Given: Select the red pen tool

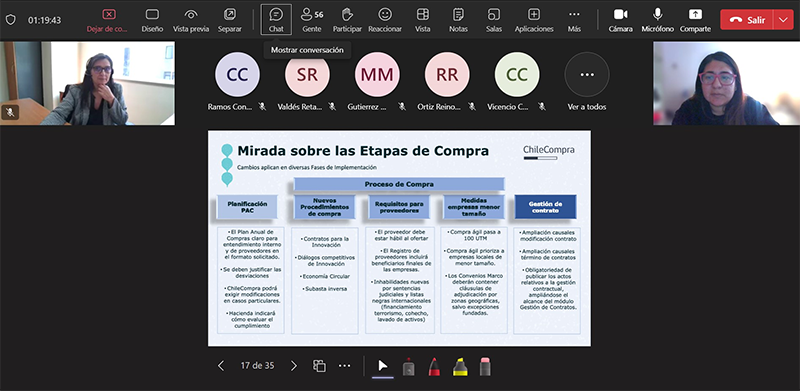Looking at the screenshot, I should [434, 366].
